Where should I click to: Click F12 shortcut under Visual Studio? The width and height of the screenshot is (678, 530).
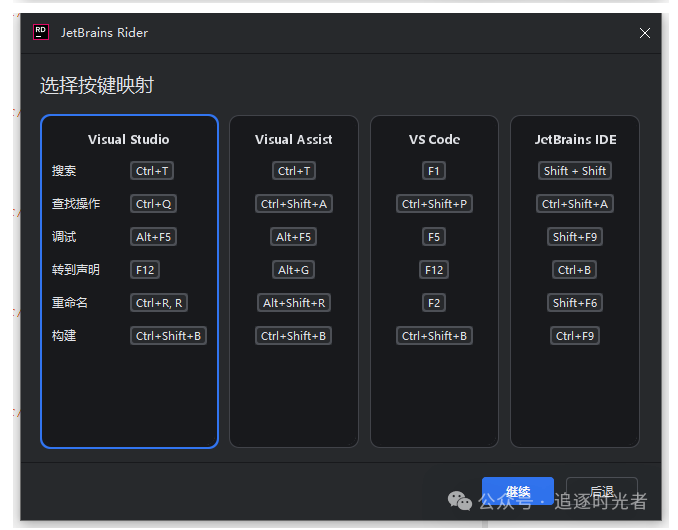[x=145, y=270]
